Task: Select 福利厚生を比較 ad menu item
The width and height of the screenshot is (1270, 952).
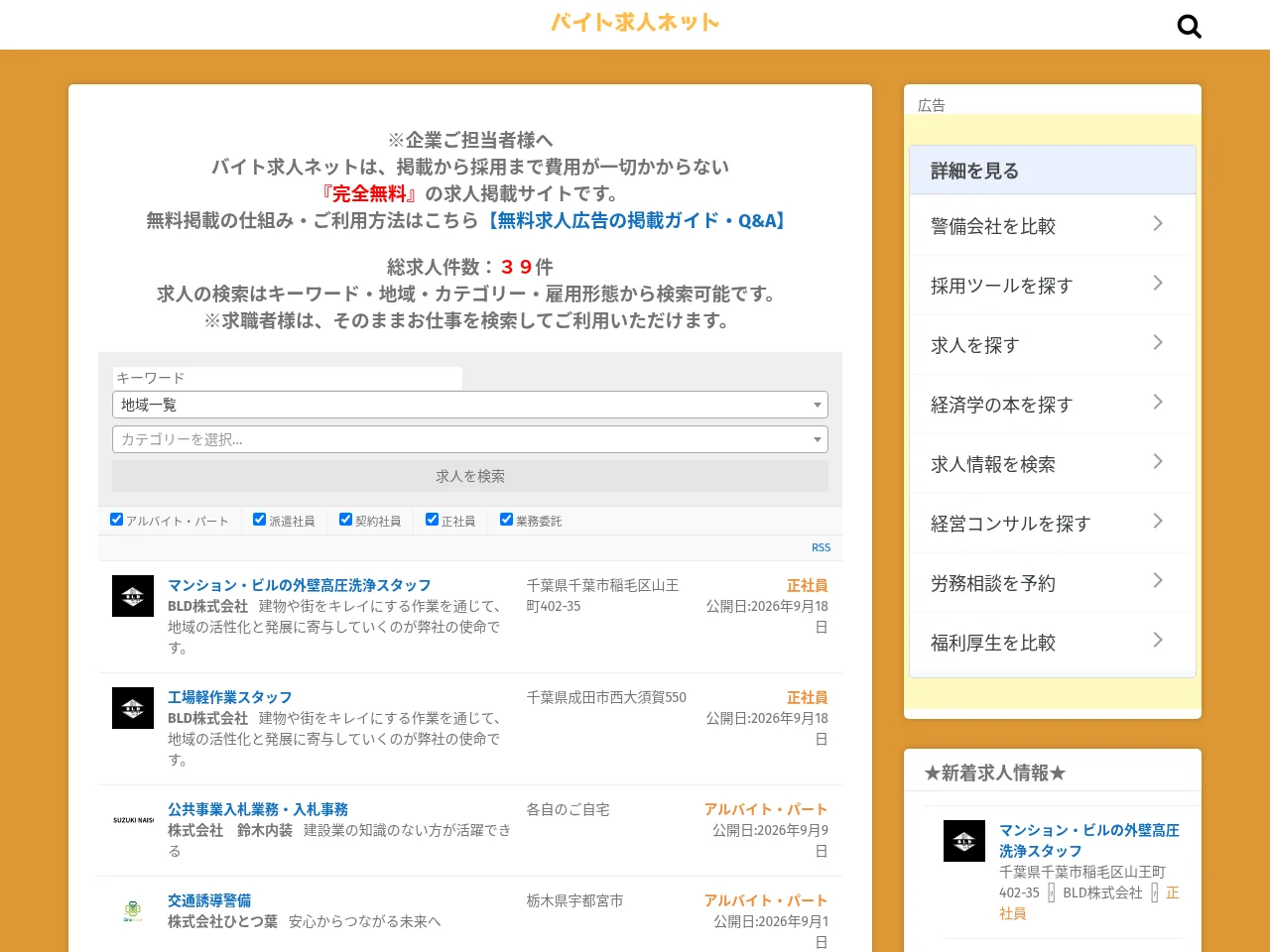Action: (1053, 642)
